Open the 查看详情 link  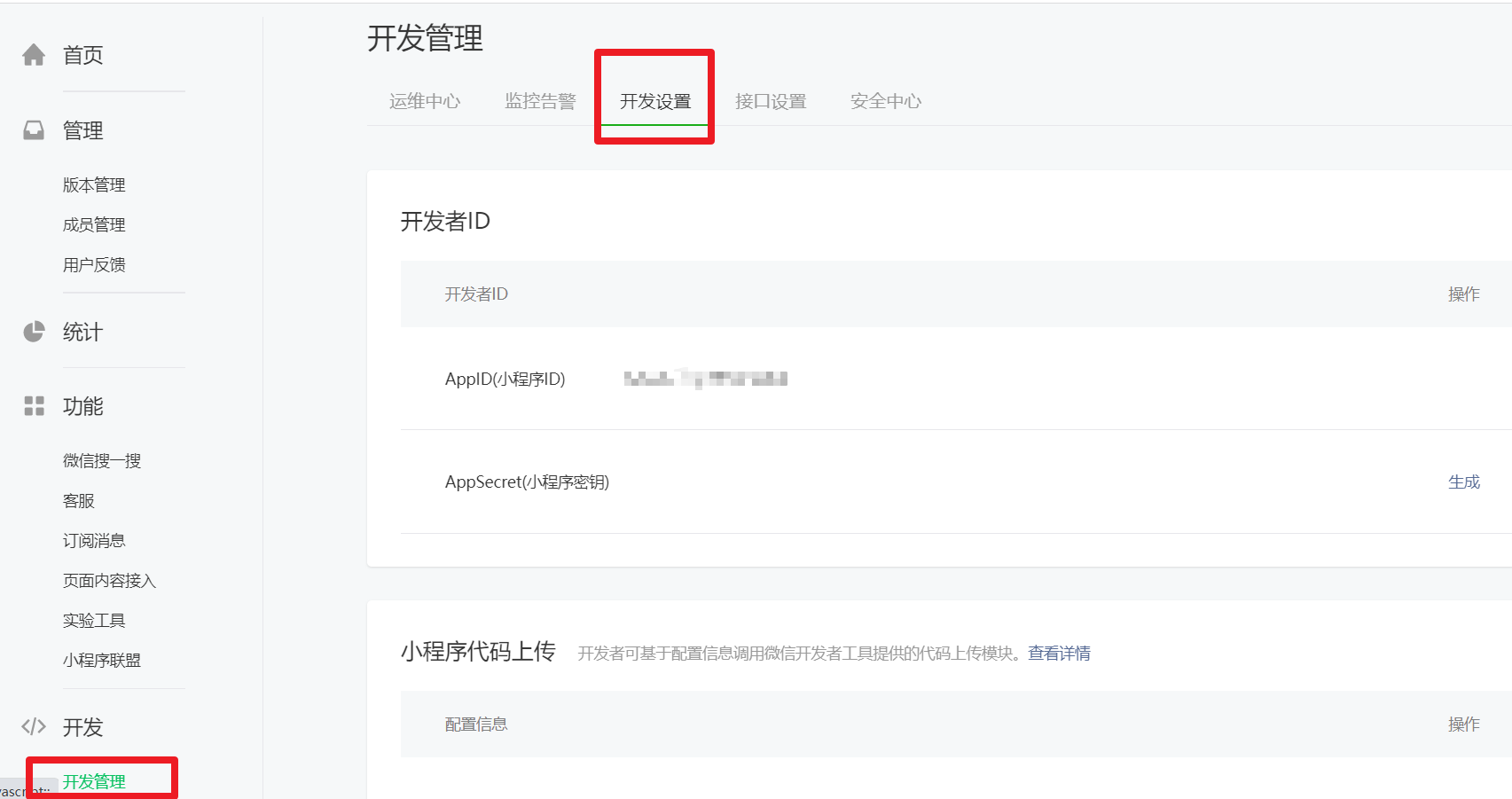pyautogui.click(x=1059, y=654)
